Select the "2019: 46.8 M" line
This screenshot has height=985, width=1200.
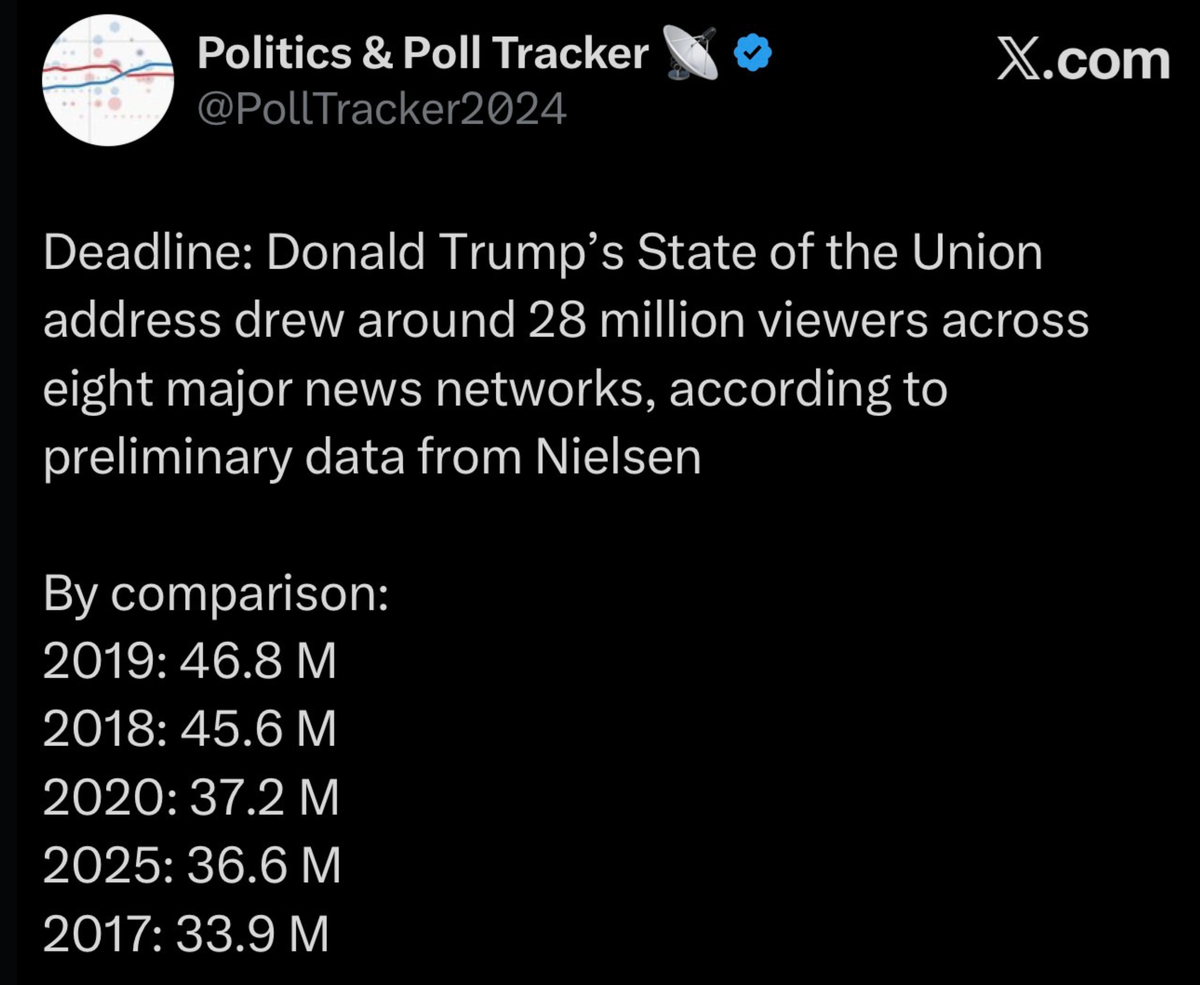(x=189, y=663)
